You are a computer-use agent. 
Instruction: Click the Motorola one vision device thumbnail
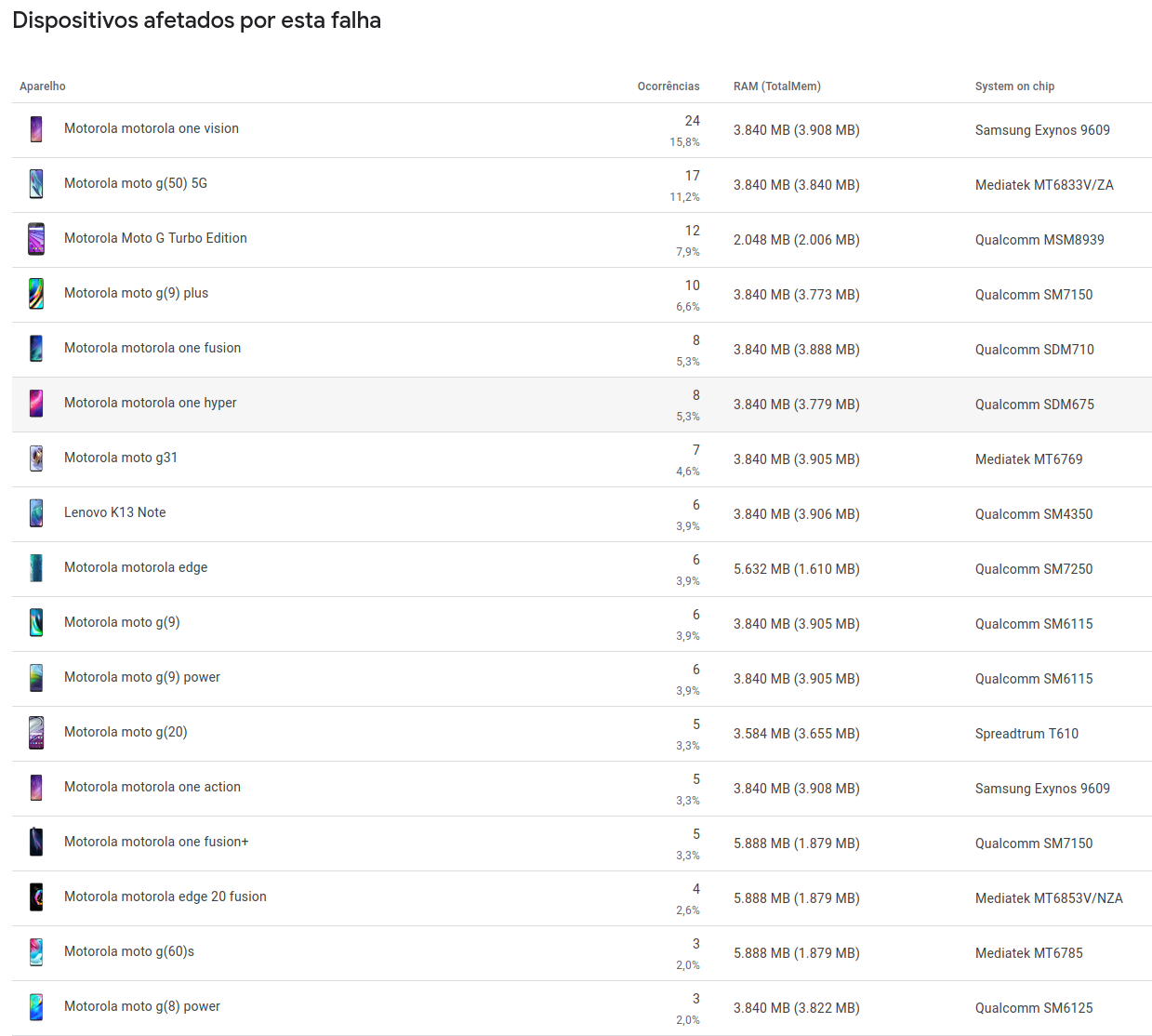[x=35, y=129]
